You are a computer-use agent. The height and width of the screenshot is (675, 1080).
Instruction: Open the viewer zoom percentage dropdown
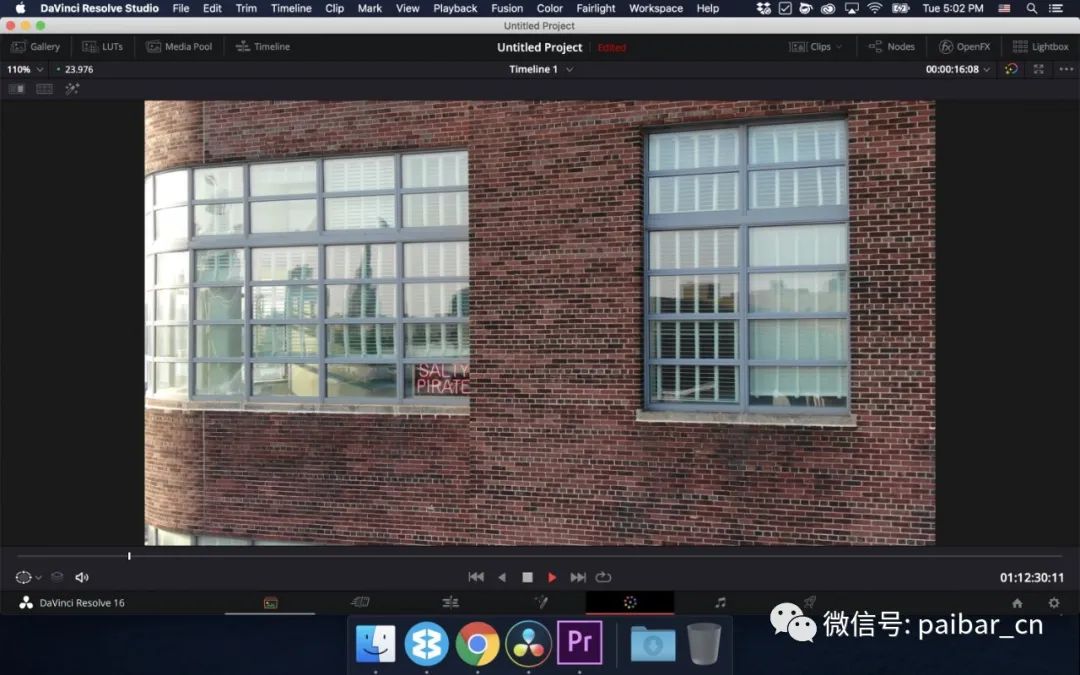coord(24,69)
